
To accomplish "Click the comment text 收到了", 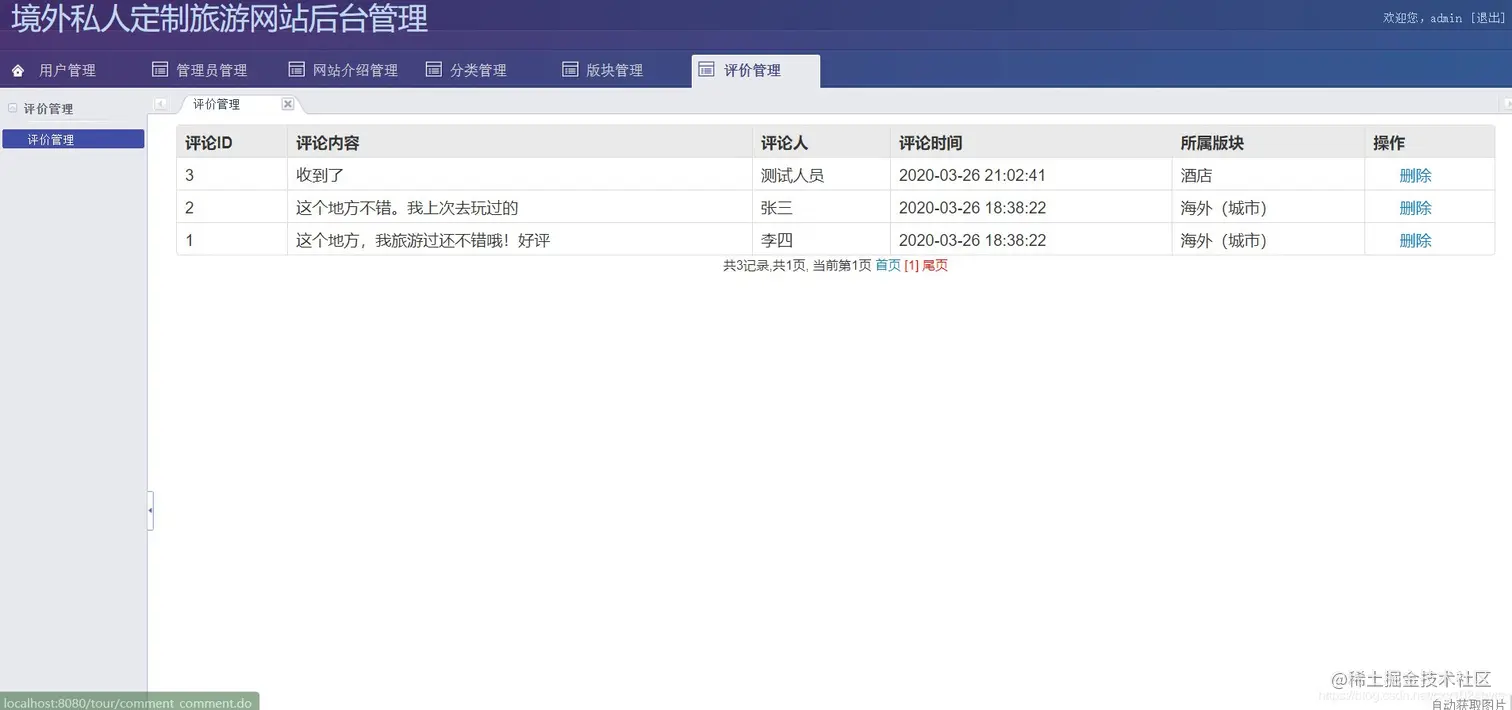I will click(x=320, y=175).
